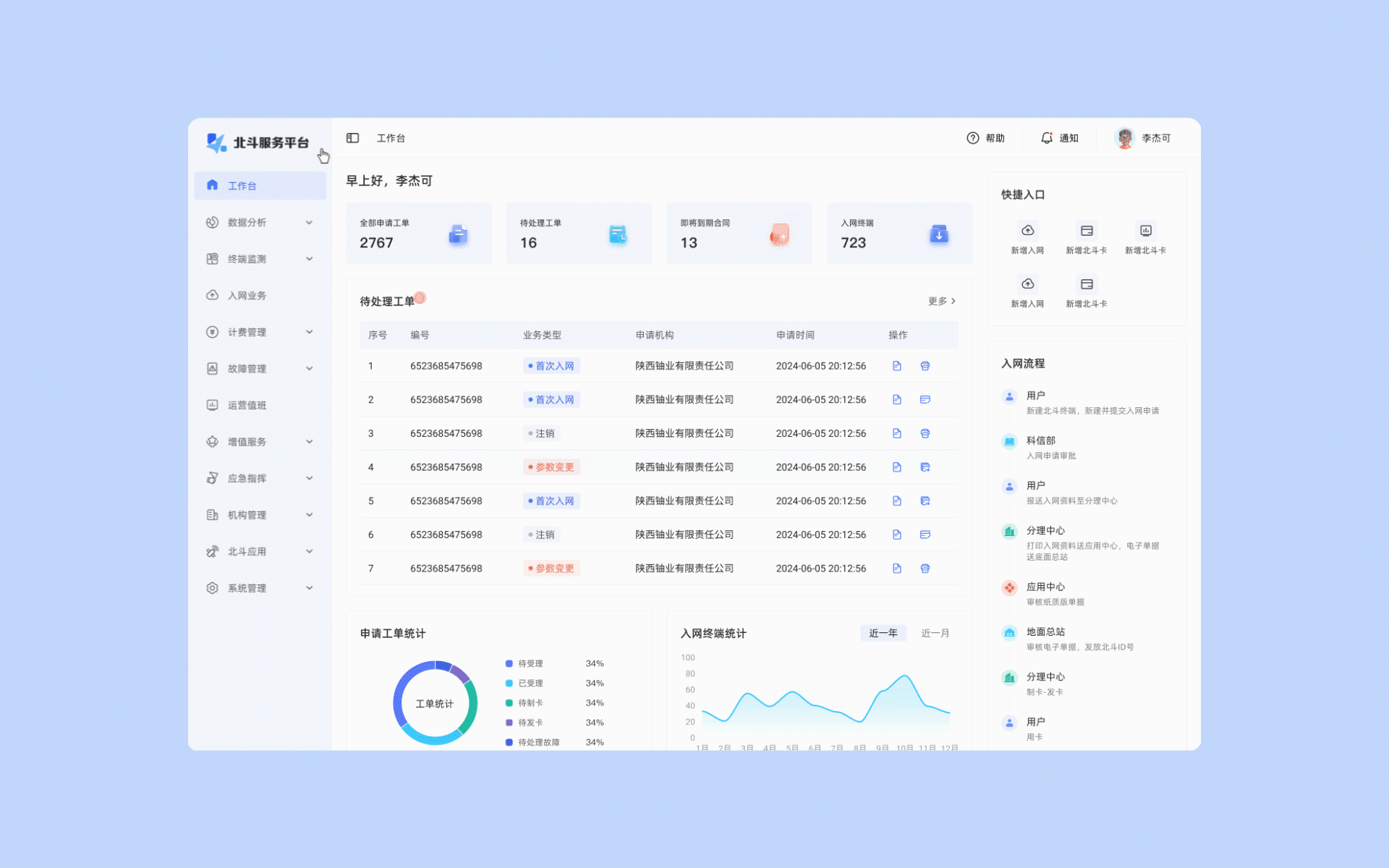Switch chart to 近一月 view
The image size is (1389, 868).
[935, 633]
